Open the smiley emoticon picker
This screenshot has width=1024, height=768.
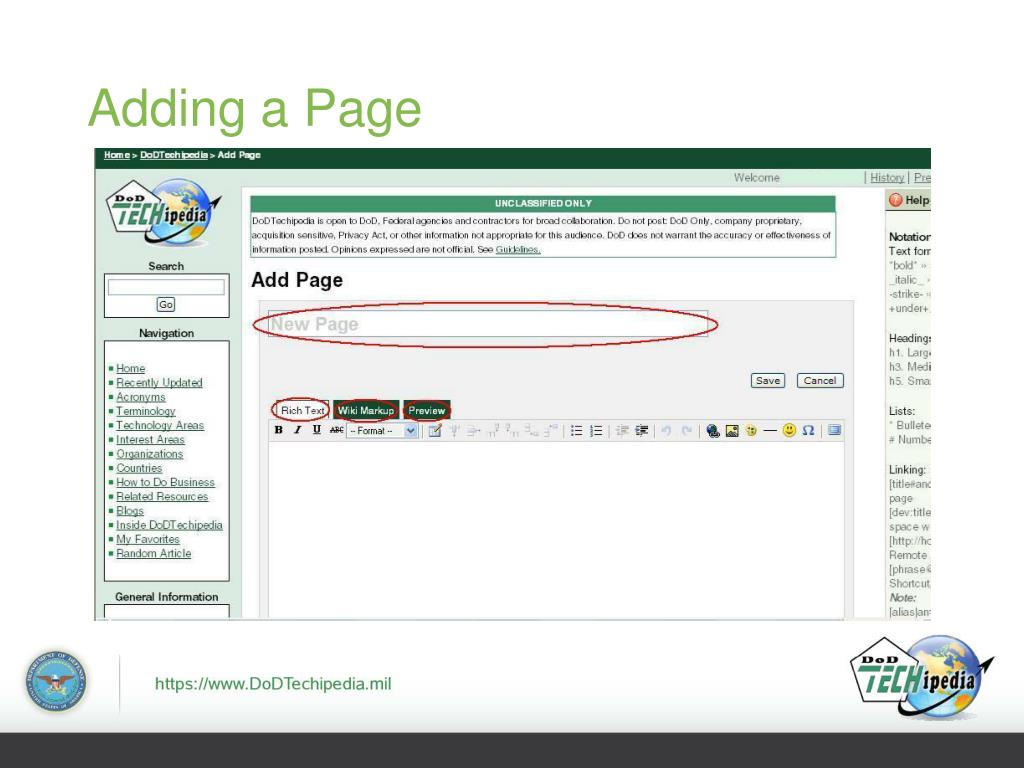789,430
